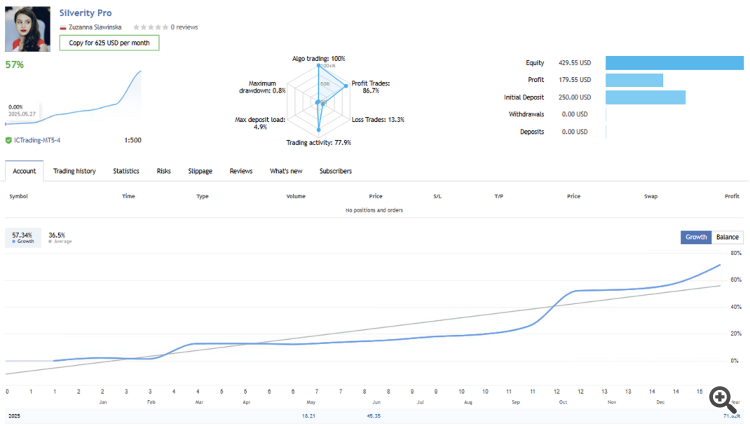
Task: Switch the chart to Balance view
Action: click(727, 237)
